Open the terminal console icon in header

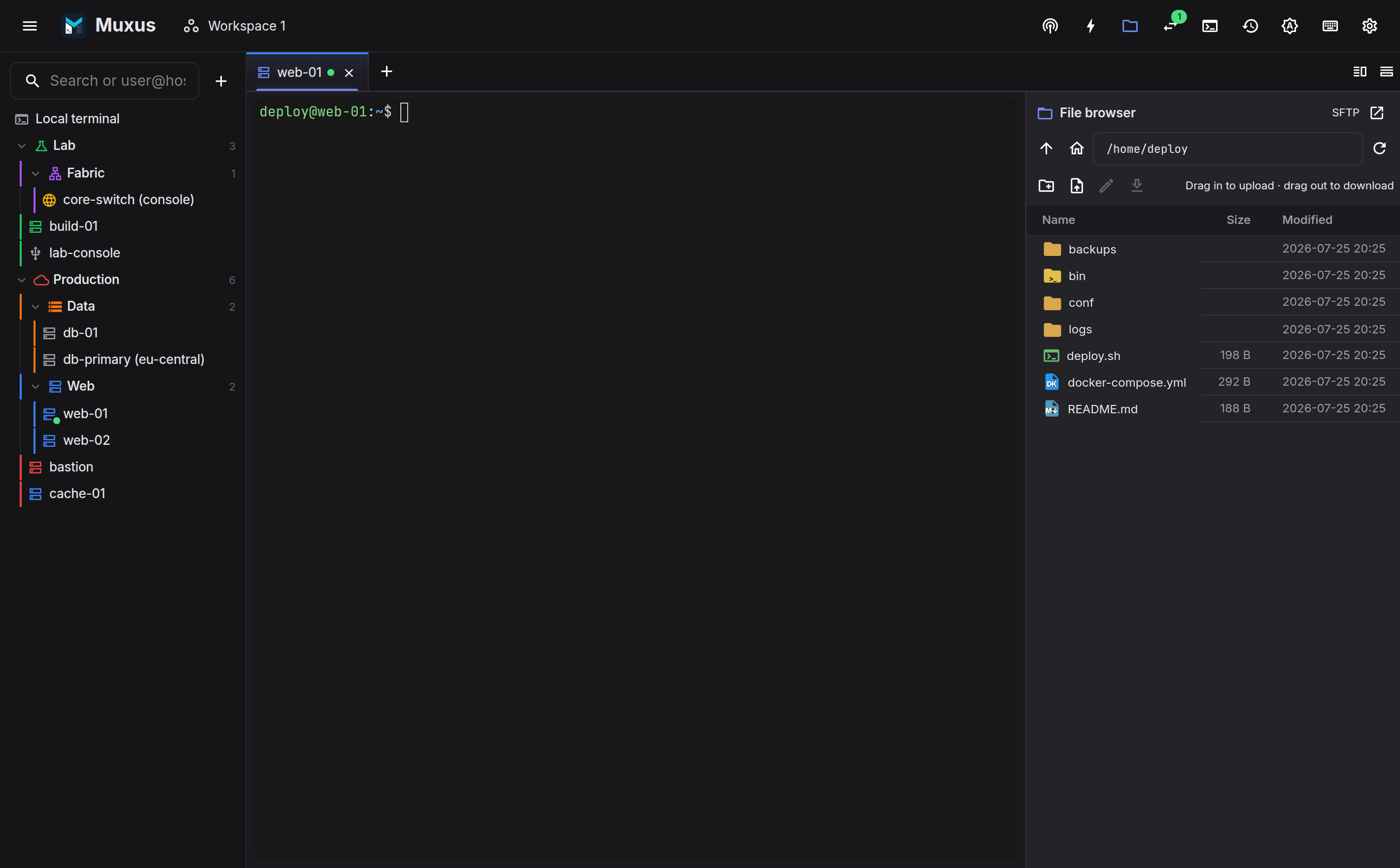(1210, 26)
